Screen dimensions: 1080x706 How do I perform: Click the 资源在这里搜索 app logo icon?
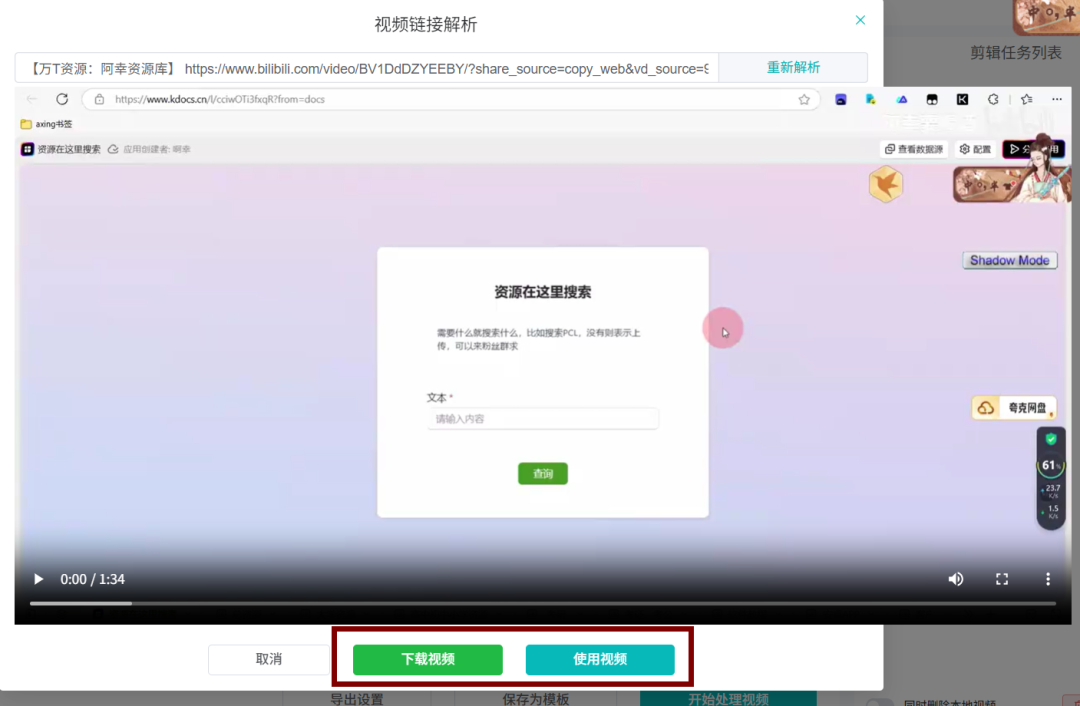(27, 149)
